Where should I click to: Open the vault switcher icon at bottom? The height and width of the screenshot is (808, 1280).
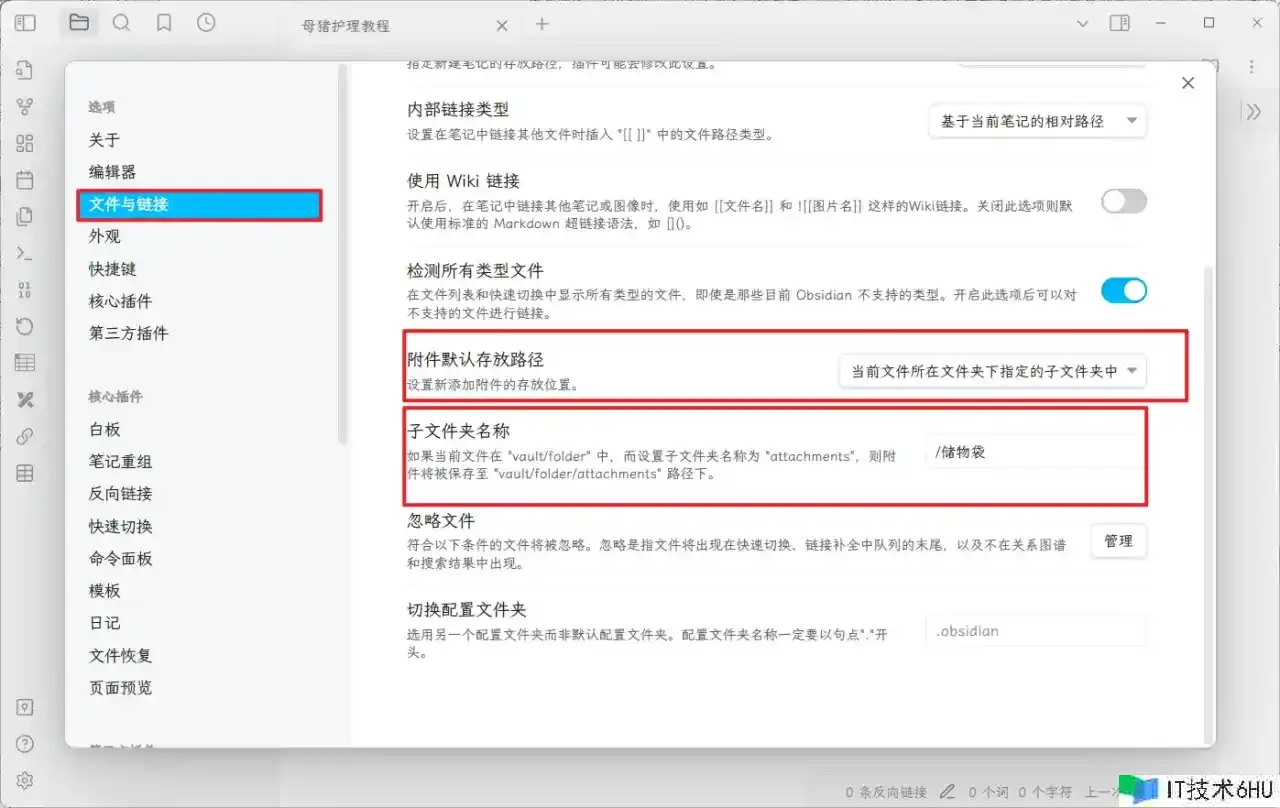tap(25, 707)
